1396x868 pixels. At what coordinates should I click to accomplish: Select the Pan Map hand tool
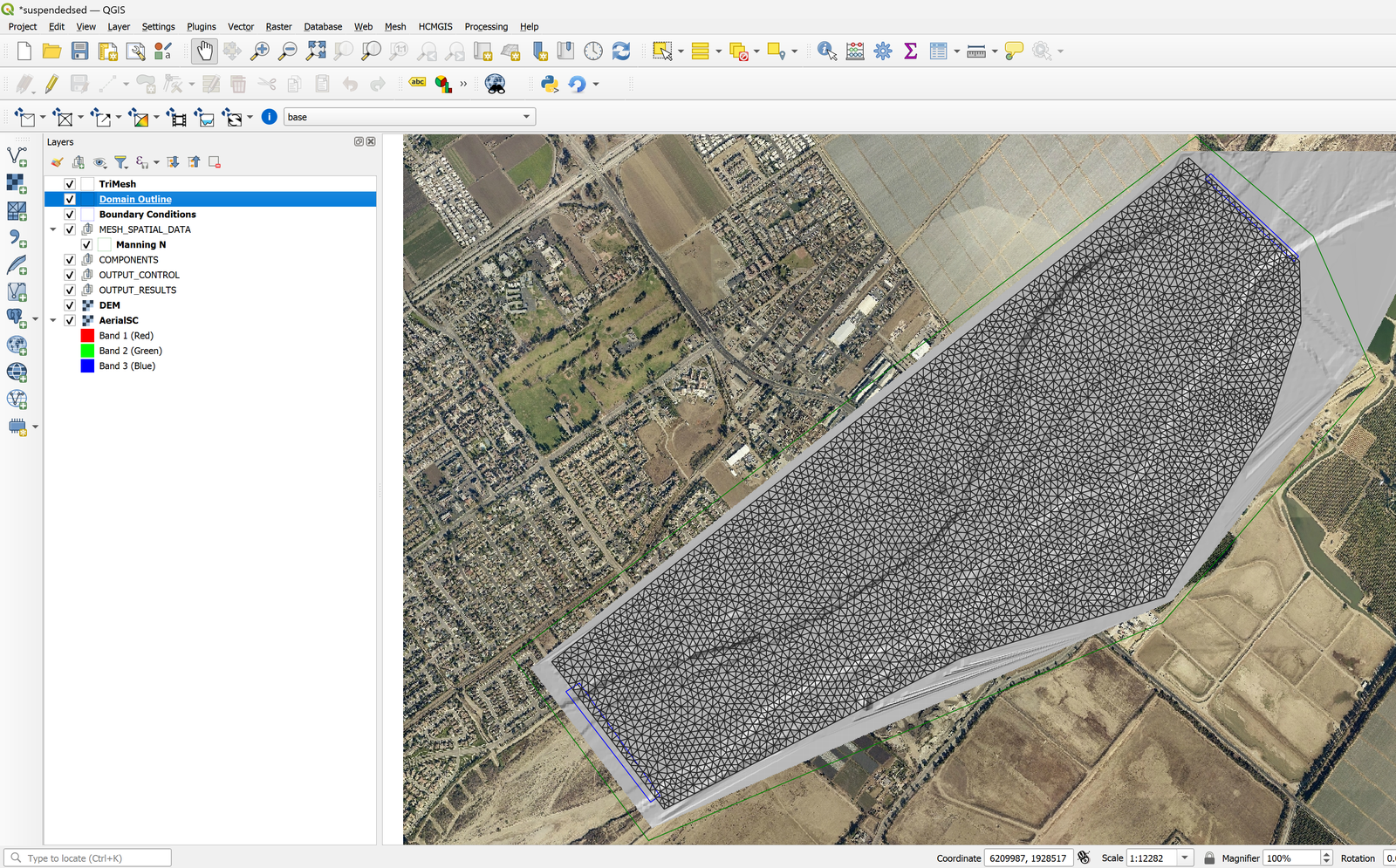(204, 51)
